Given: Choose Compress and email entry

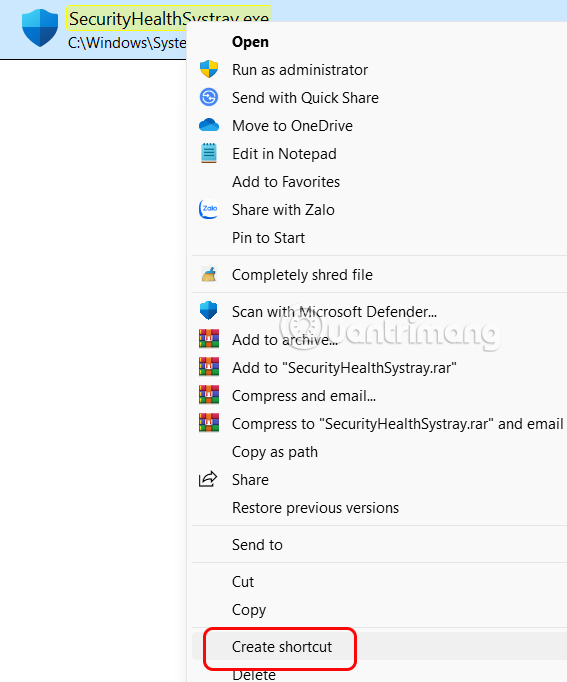Looking at the screenshot, I should [304, 396].
